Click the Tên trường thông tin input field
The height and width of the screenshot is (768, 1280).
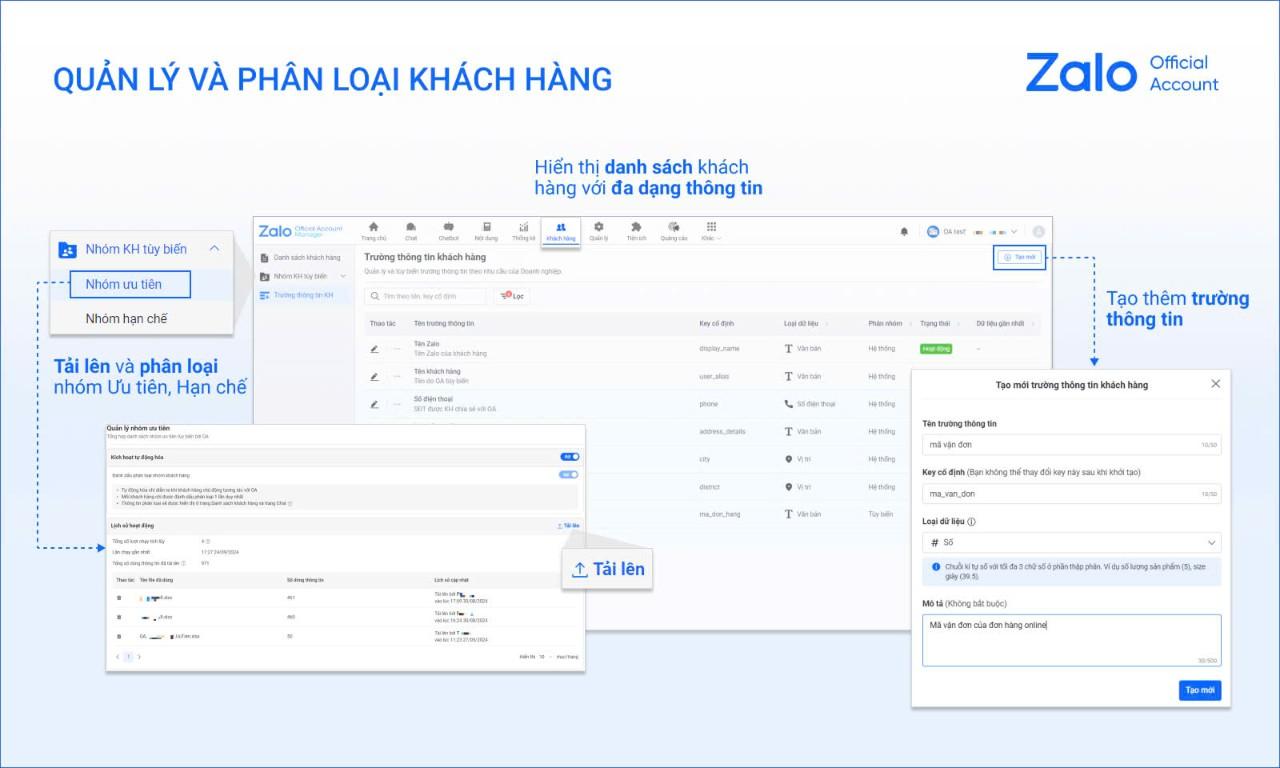tap(1071, 444)
